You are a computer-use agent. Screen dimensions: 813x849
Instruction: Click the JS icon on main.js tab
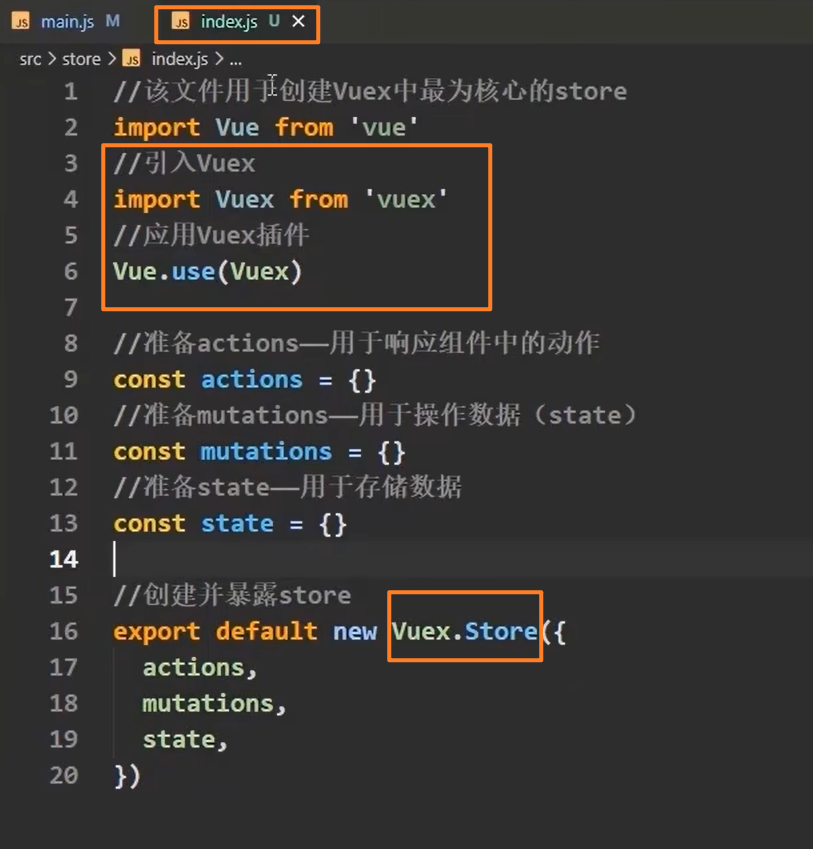coord(21,22)
